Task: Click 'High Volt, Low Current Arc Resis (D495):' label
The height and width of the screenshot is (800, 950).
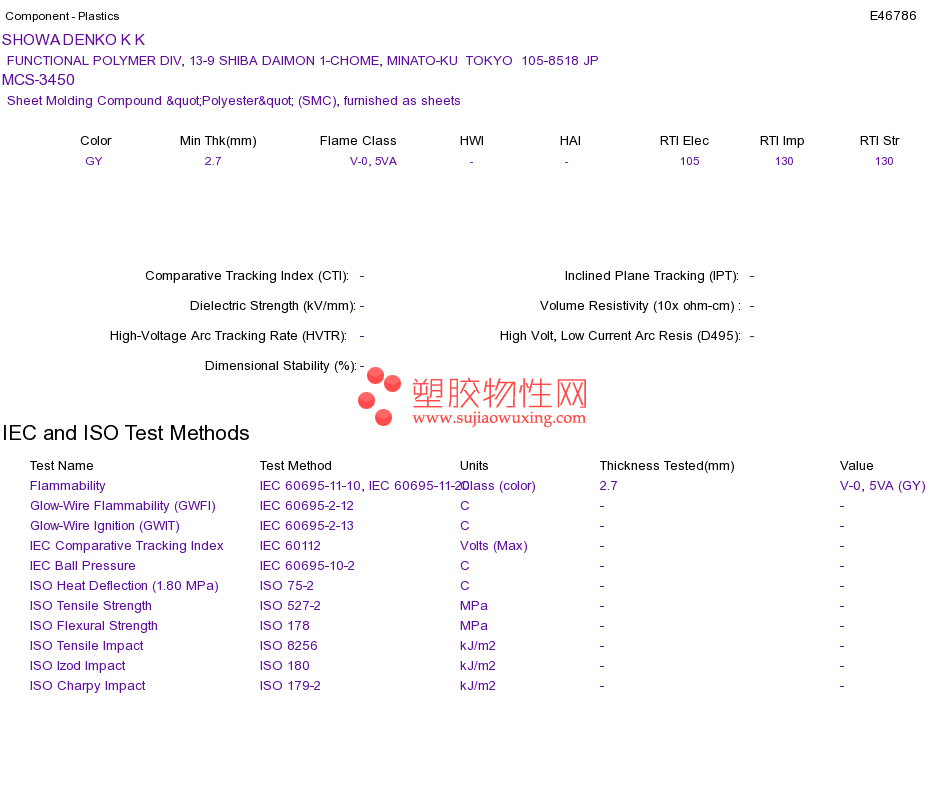Action: 620,336
